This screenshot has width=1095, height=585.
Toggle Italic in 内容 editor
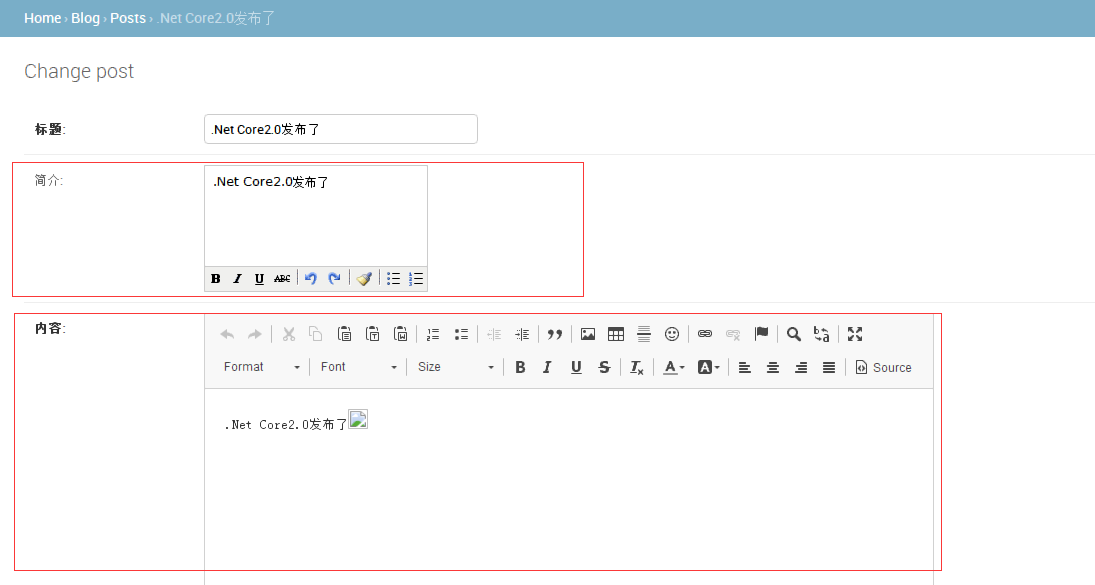click(x=548, y=367)
